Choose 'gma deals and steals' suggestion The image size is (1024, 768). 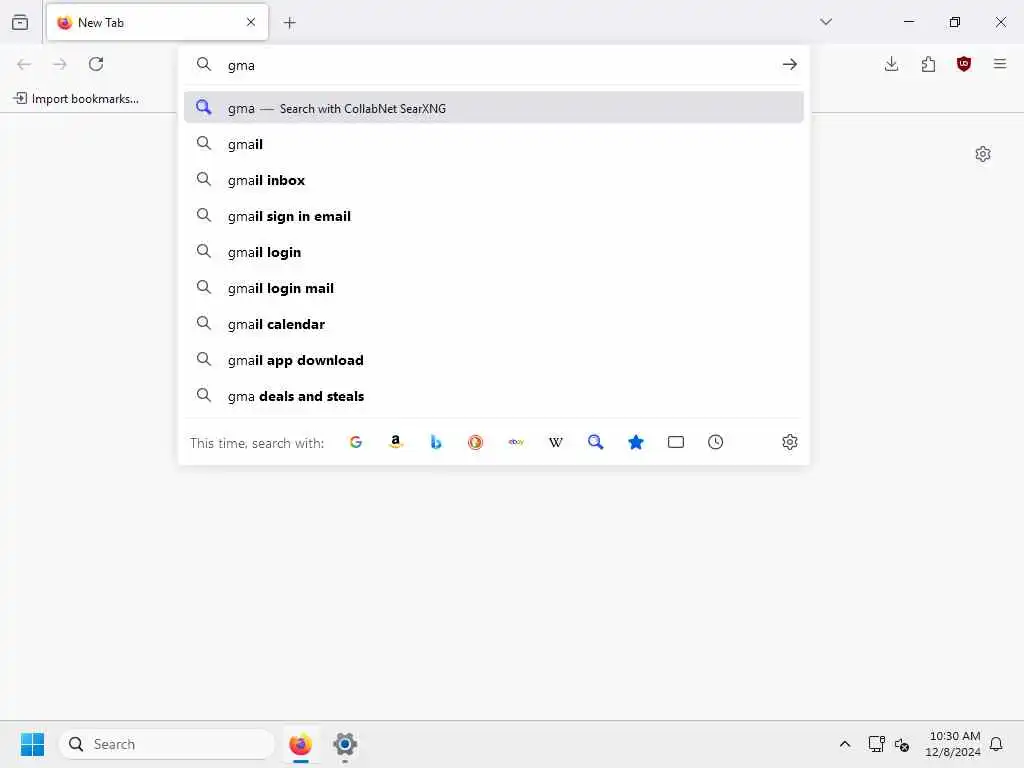click(x=494, y=396)
